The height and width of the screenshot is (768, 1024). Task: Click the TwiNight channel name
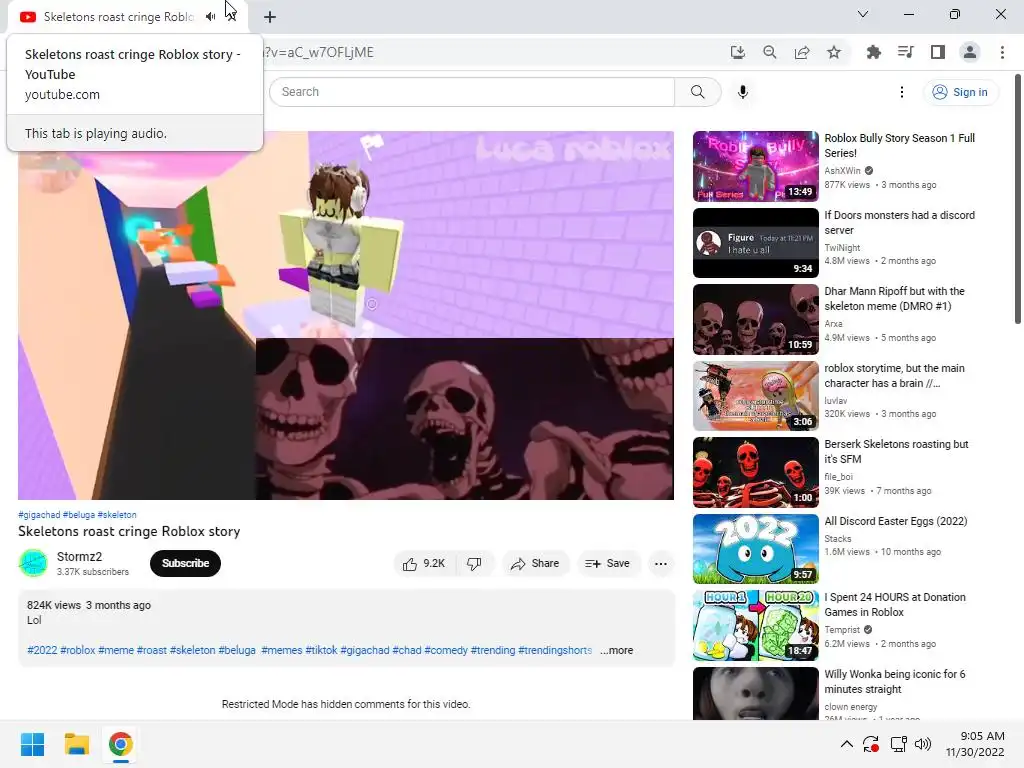(x=842, y=248)
